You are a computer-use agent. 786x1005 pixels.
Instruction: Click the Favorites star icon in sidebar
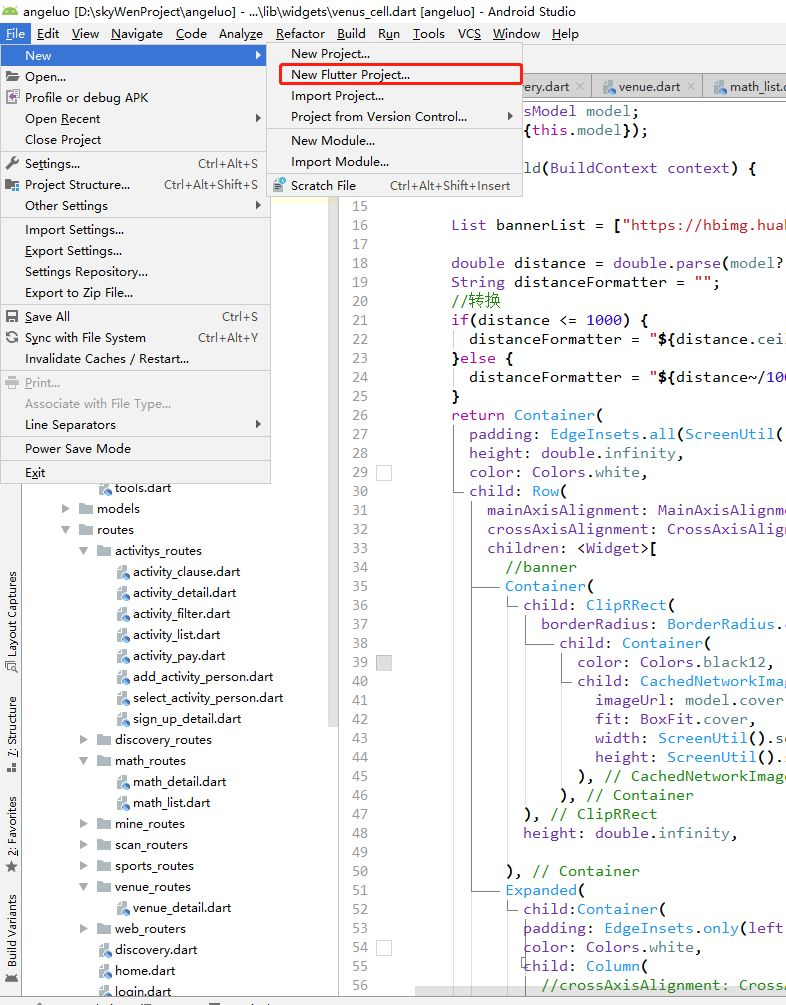[x=12, y=867]
